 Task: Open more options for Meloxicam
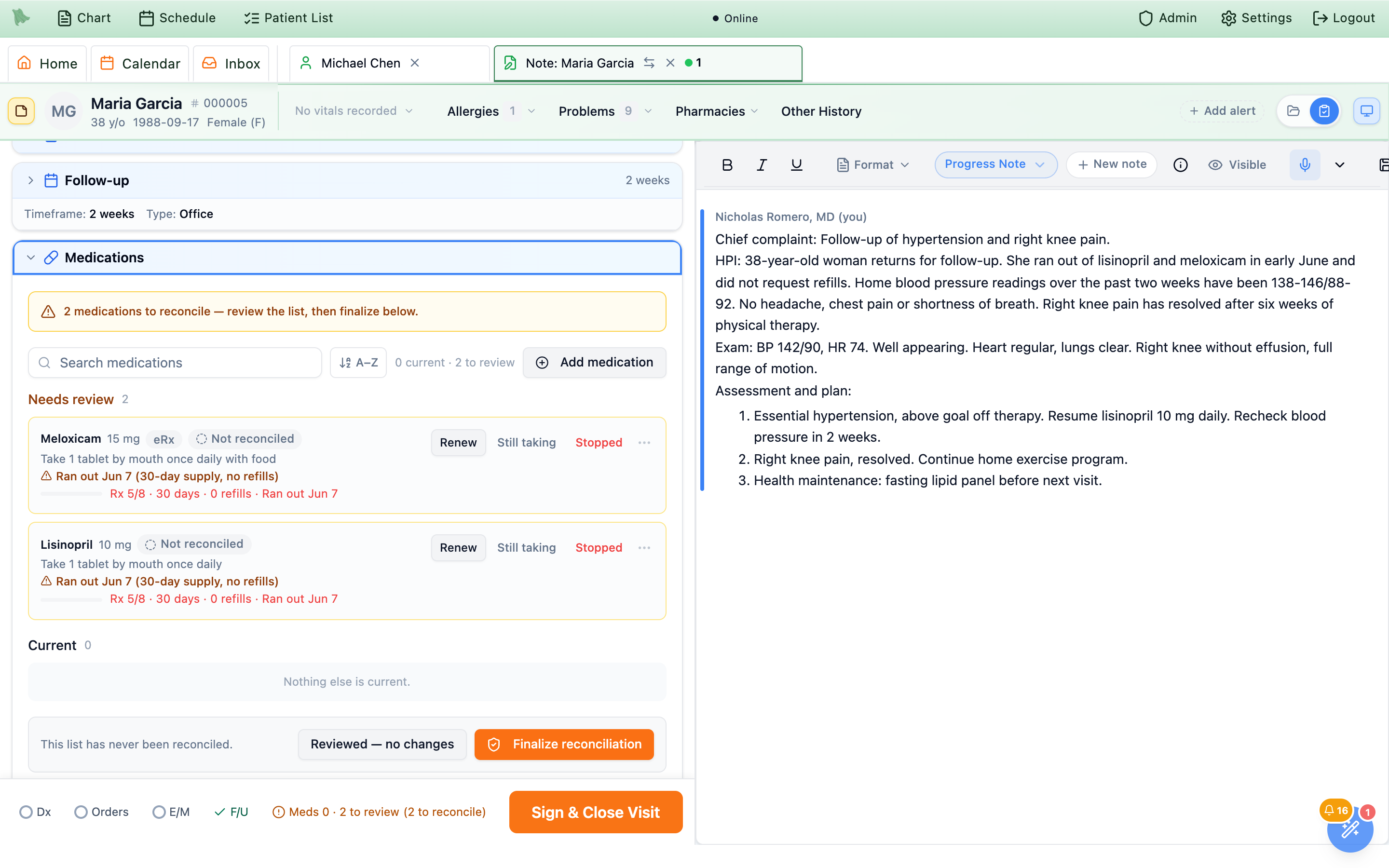(x=644, y=443)
